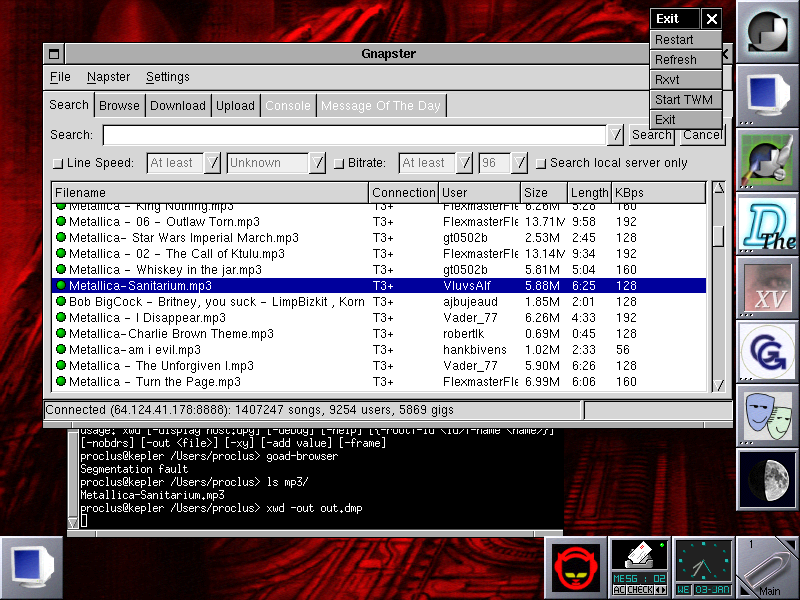Click the results list vertical scrollbar thumb

pyautogui.click(x=717, y=235)
